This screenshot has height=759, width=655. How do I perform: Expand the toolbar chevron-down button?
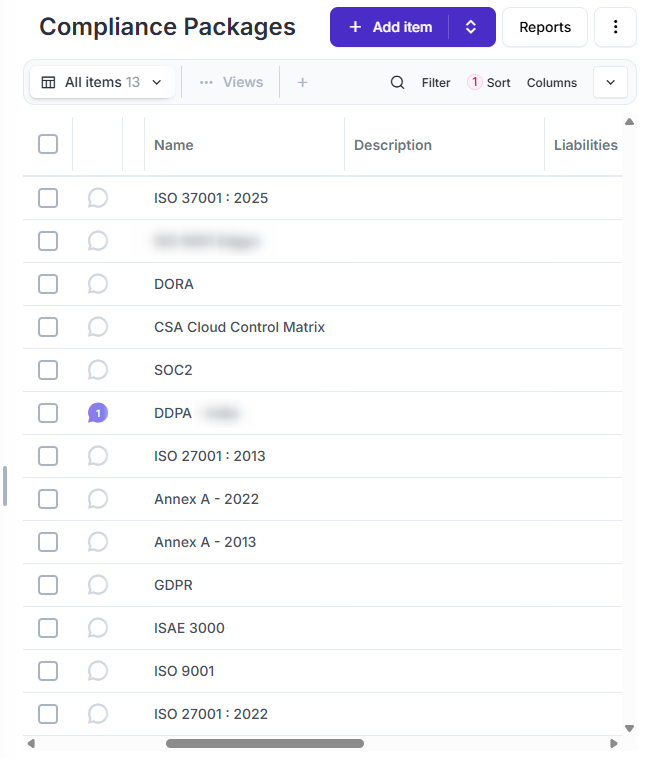pyautogui.click(x=610, y=82)
